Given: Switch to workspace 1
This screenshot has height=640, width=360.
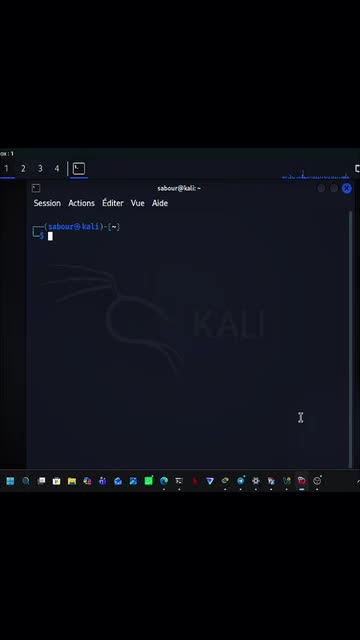Looking at the screenshot, I should 7,169.
